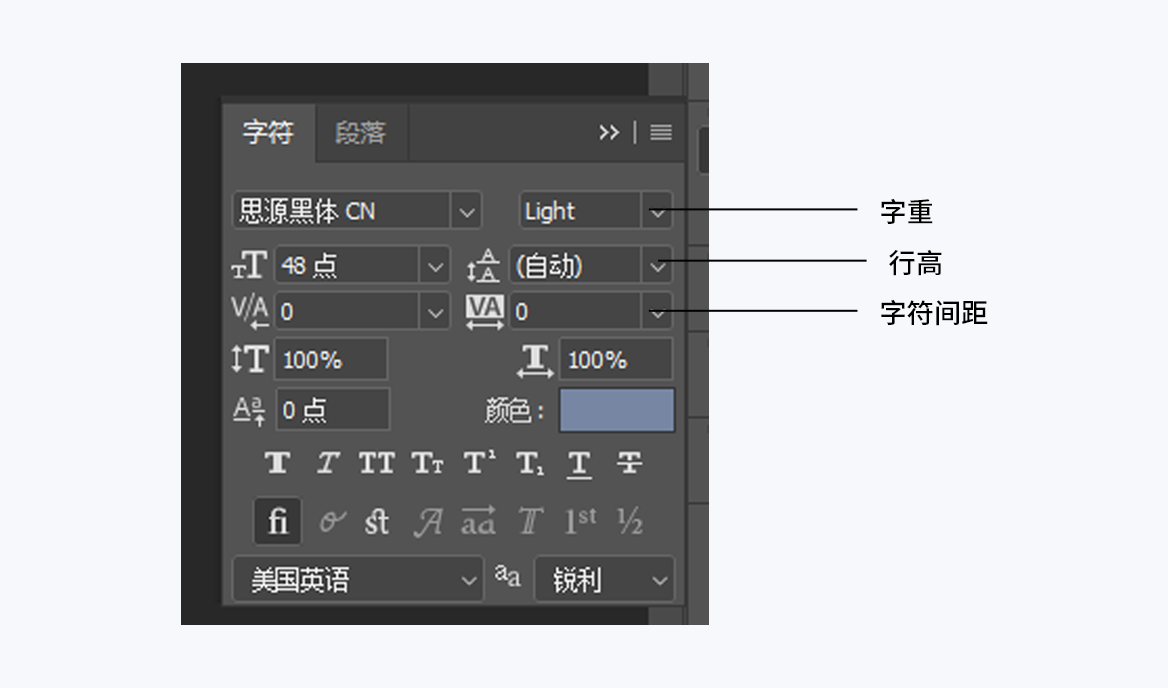
Task: Enable titling alternates T icon
Action: 530,521
